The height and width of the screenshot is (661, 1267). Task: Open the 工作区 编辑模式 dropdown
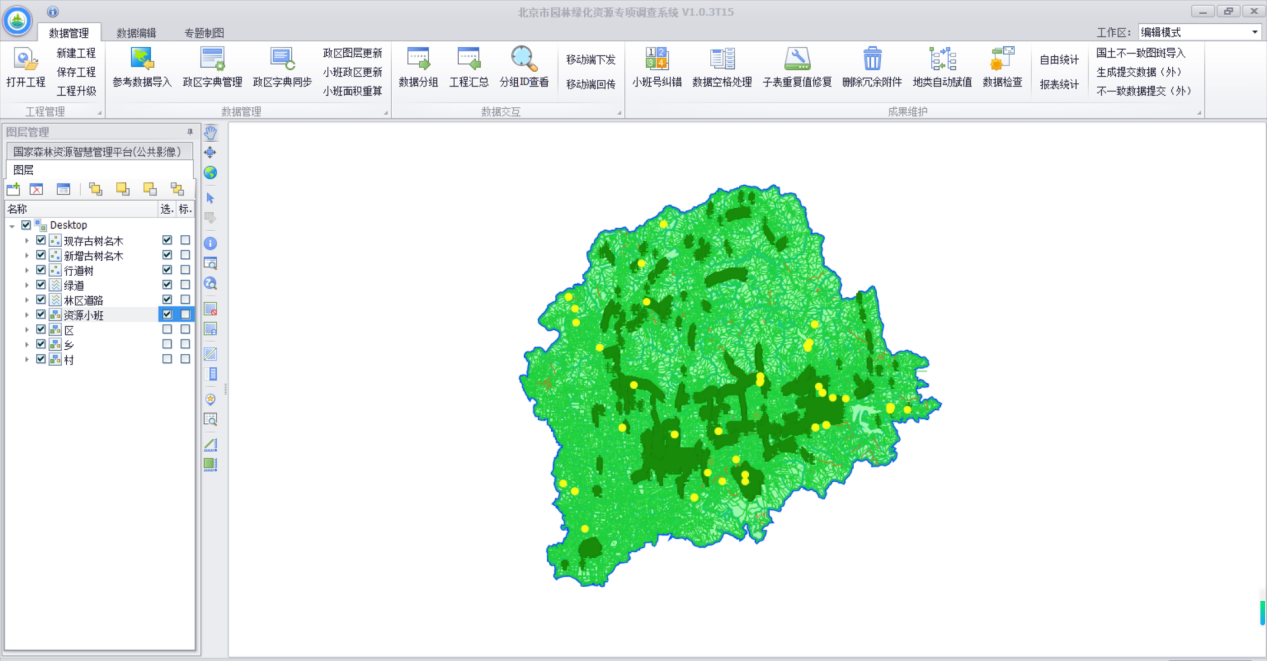[1255, 32]
